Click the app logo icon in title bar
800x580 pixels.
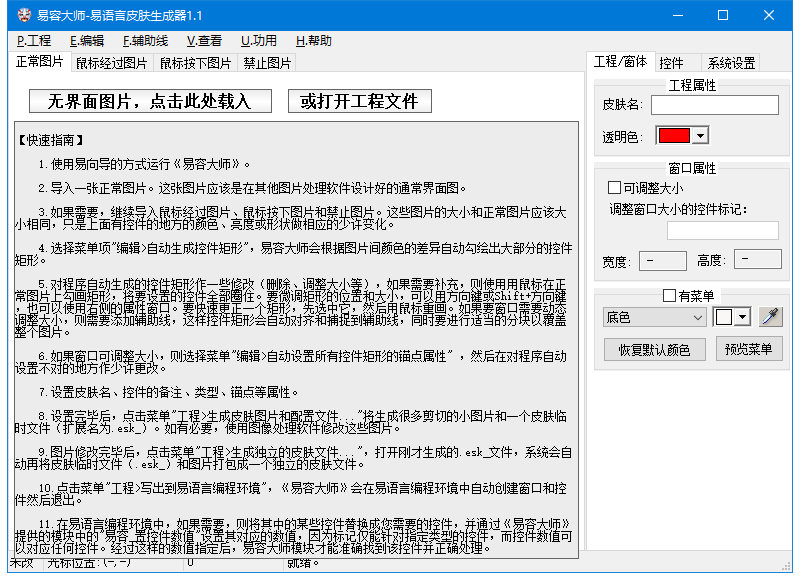pyautogui.click(x=24, y=15)
